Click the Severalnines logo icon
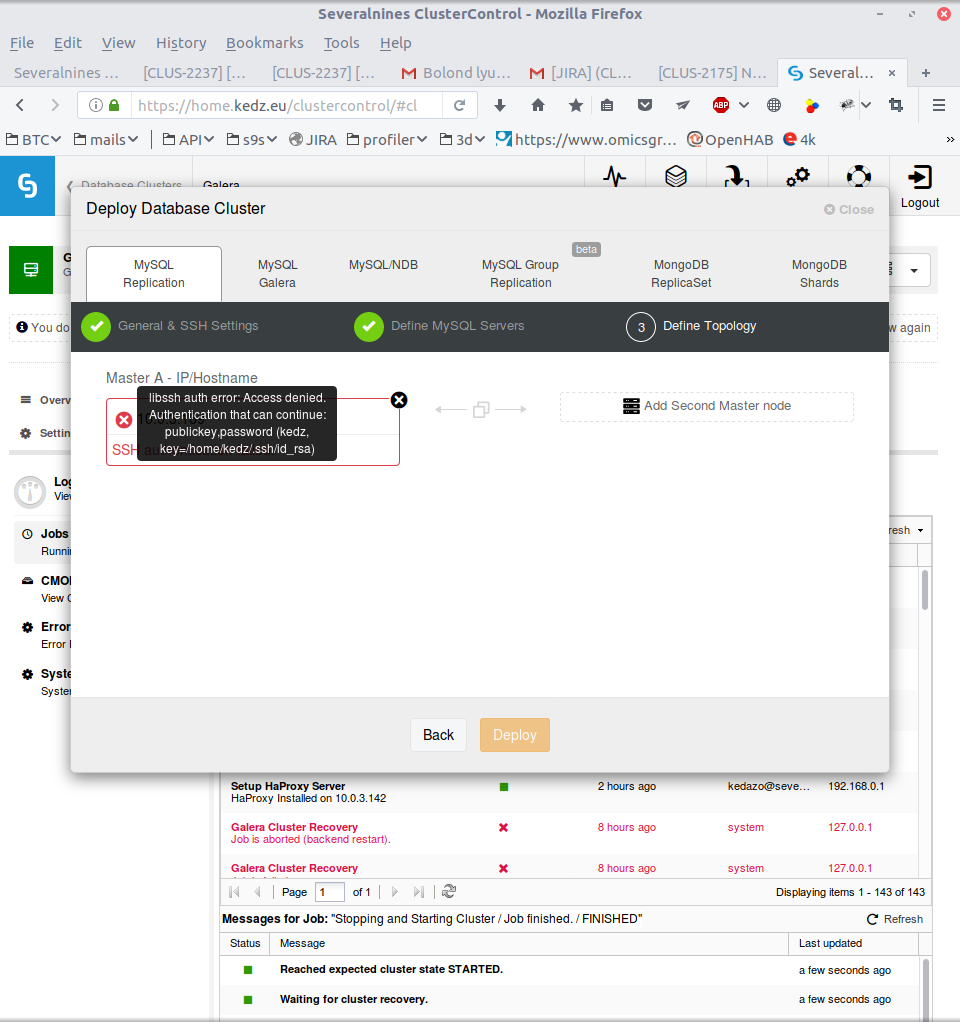The image size is (960, 1022). [27, 186]
